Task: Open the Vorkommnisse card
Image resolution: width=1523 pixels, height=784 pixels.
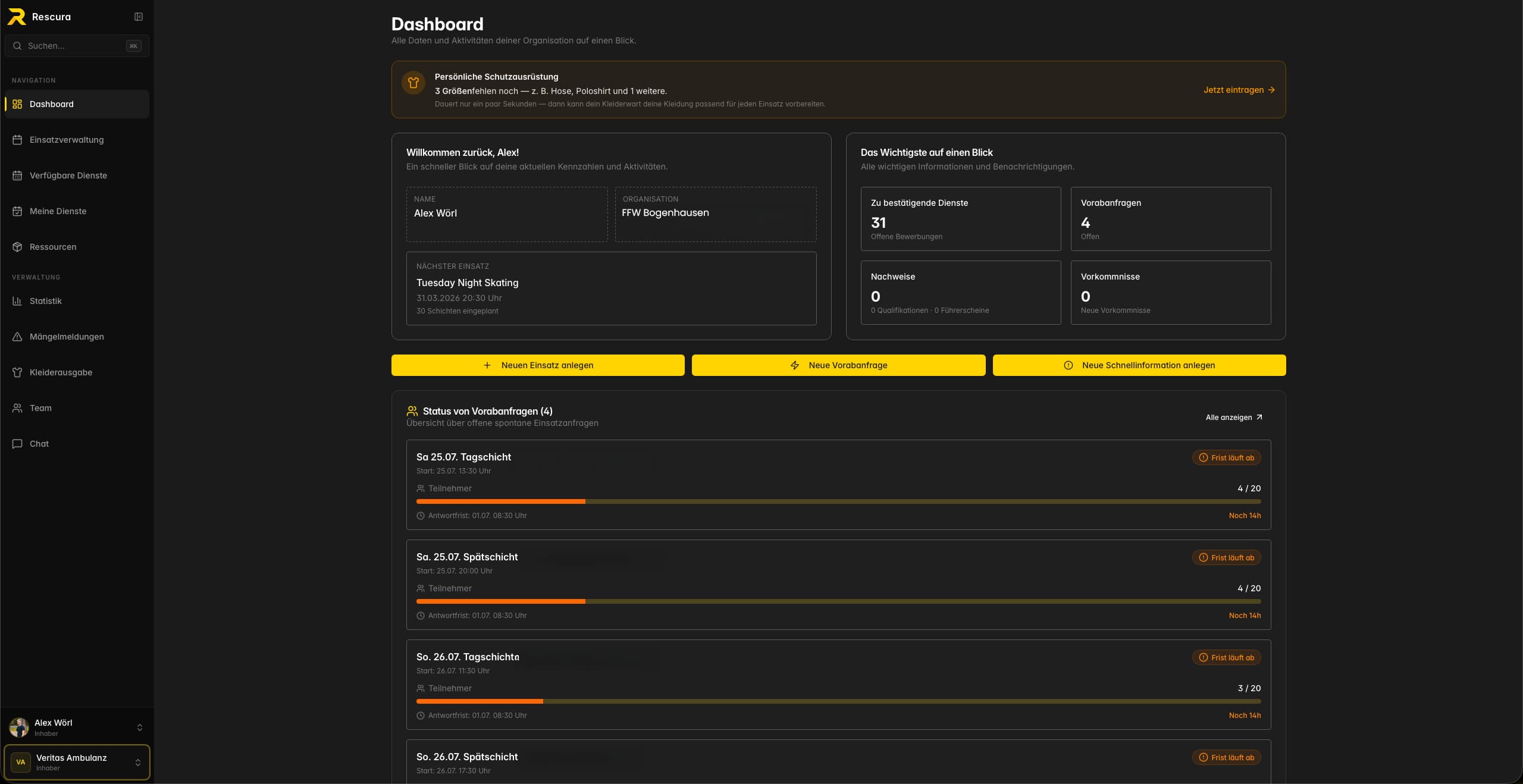Action: pyautogui.click(x=1171, y=293)
